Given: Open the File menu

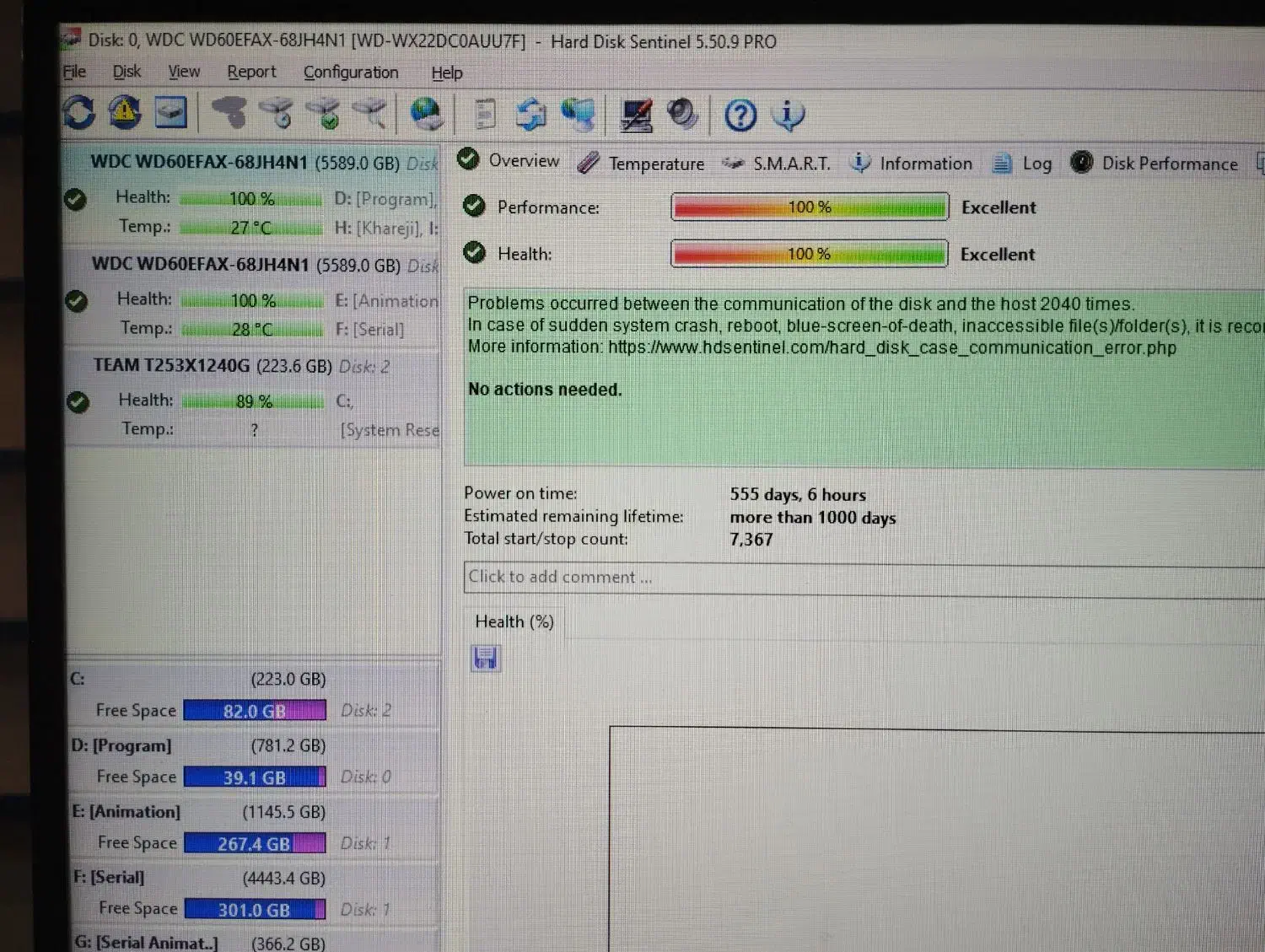Looking at the screenshot, I should (x=74, y=72).
